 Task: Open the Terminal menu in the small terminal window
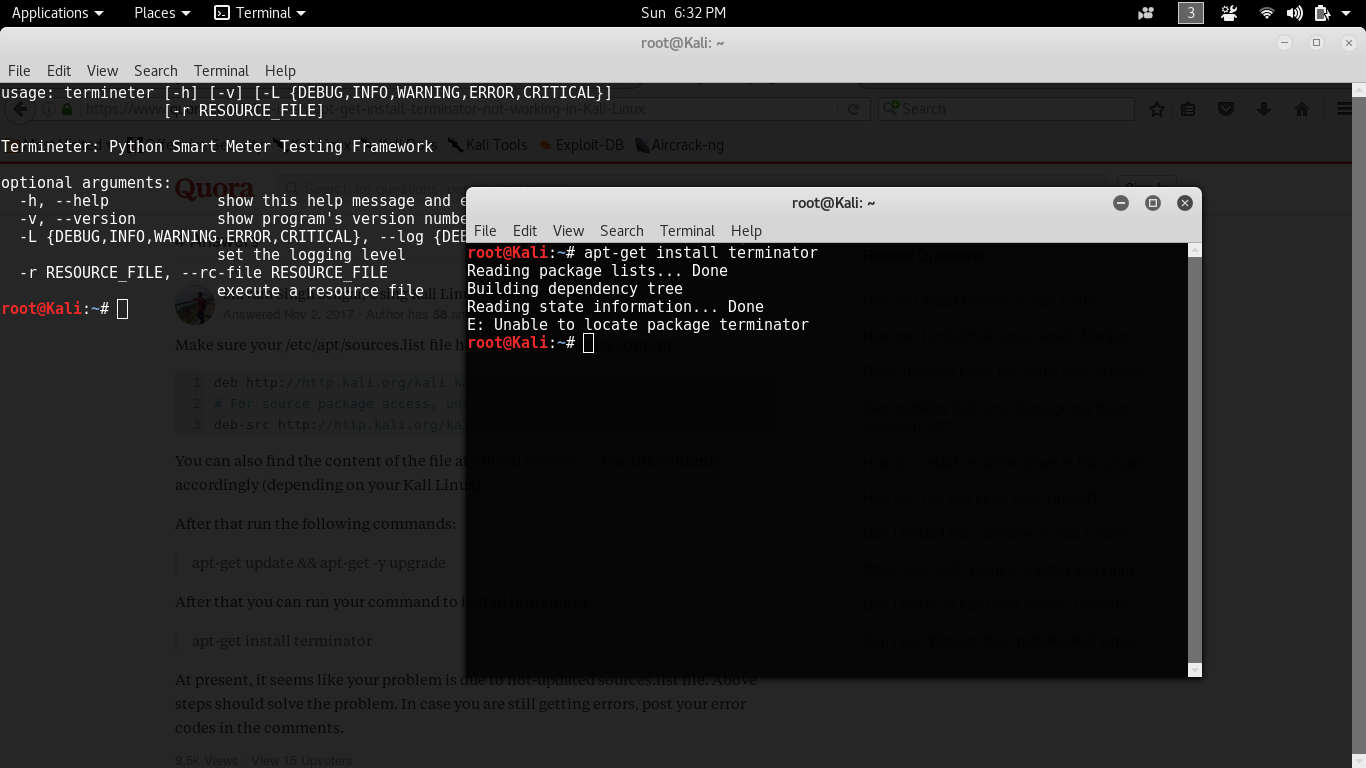(687, 231)
